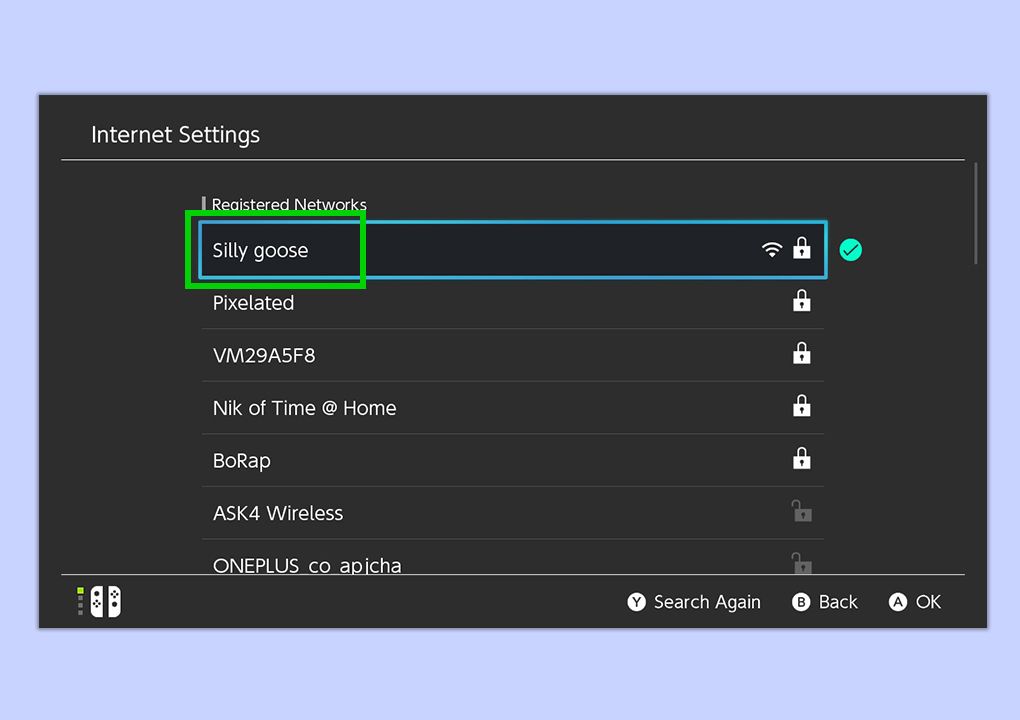Click the teal connected checkmark beside Silly goose
Viewport: 1020px width, 720px height.
[850, 249]
